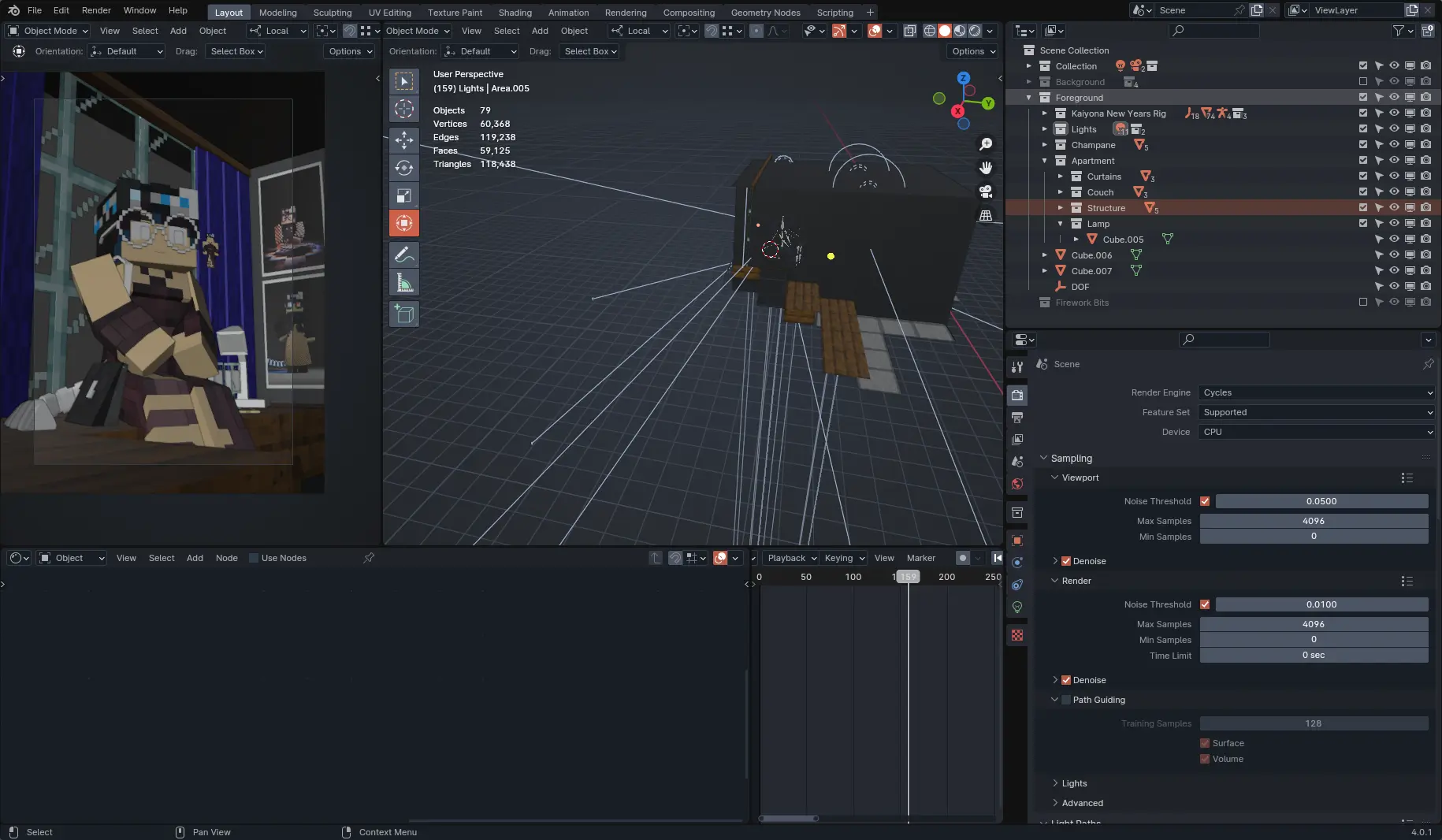Select the 3D Cursor tool

[x=404, y=109]
